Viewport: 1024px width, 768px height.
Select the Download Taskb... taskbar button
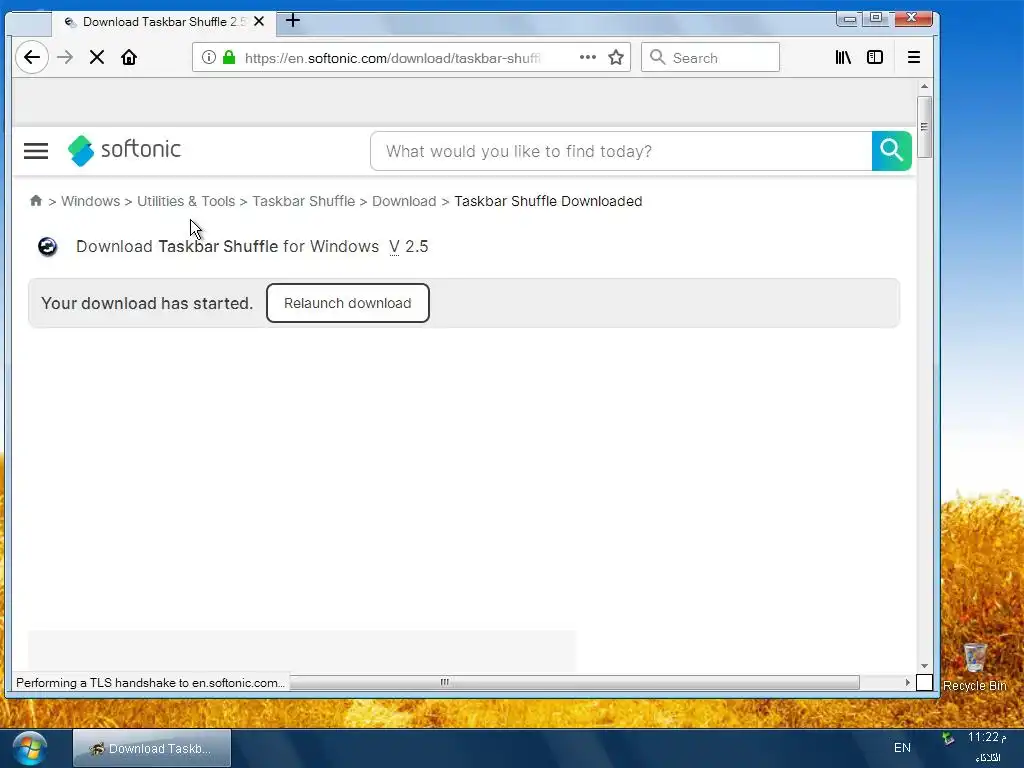tap(152, 748)
